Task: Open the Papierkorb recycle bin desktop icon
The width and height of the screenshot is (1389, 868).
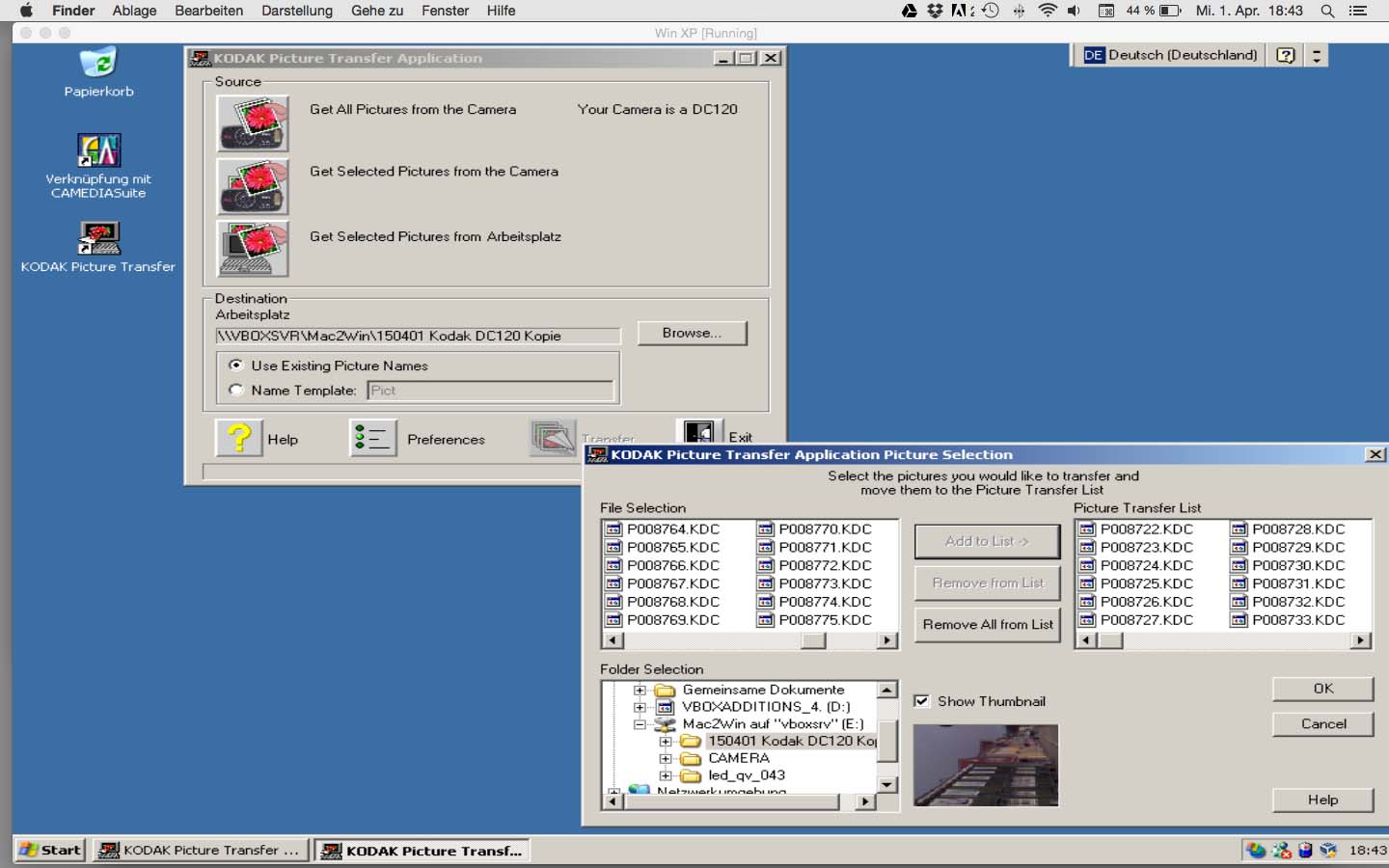Action: pyautogui.click(x=98, y=64)
